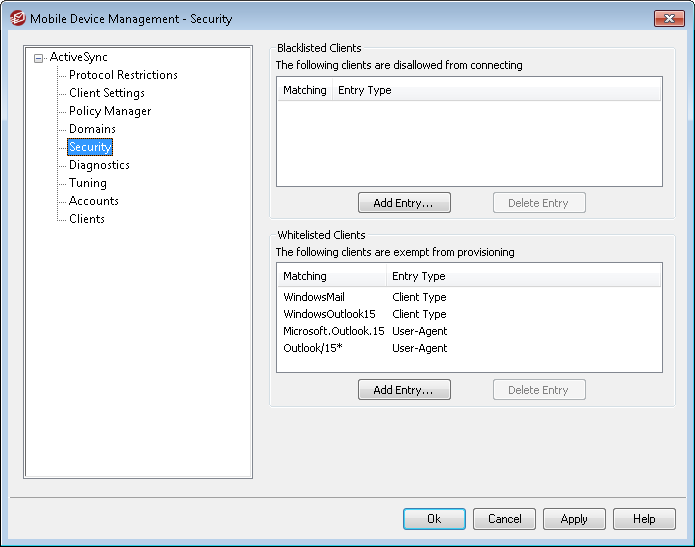Open Protocol Restrictions settings page
Image resolution: width=695 pixels, height=547 pixels.
(x=123, y=75)
